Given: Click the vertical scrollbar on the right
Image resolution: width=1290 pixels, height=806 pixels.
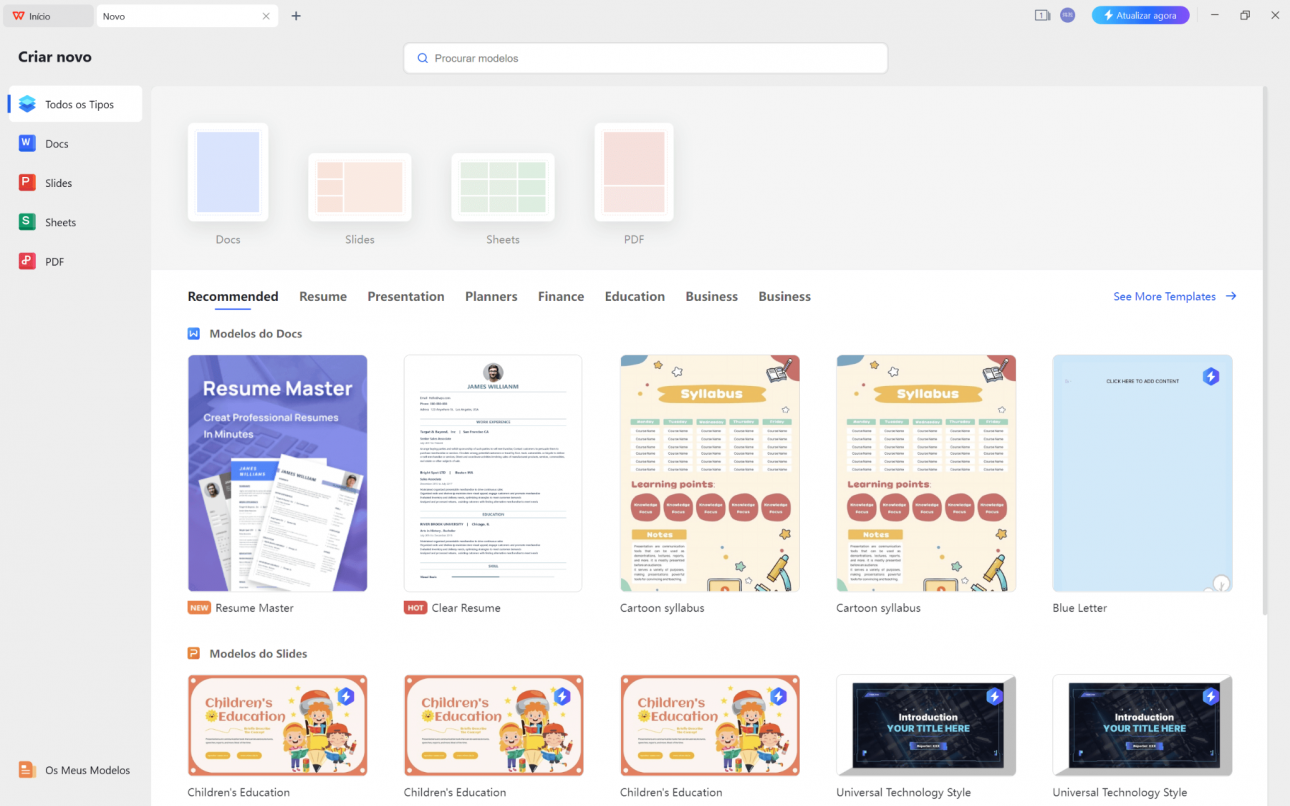Looking at the screenshot, I should point(1265,350).
